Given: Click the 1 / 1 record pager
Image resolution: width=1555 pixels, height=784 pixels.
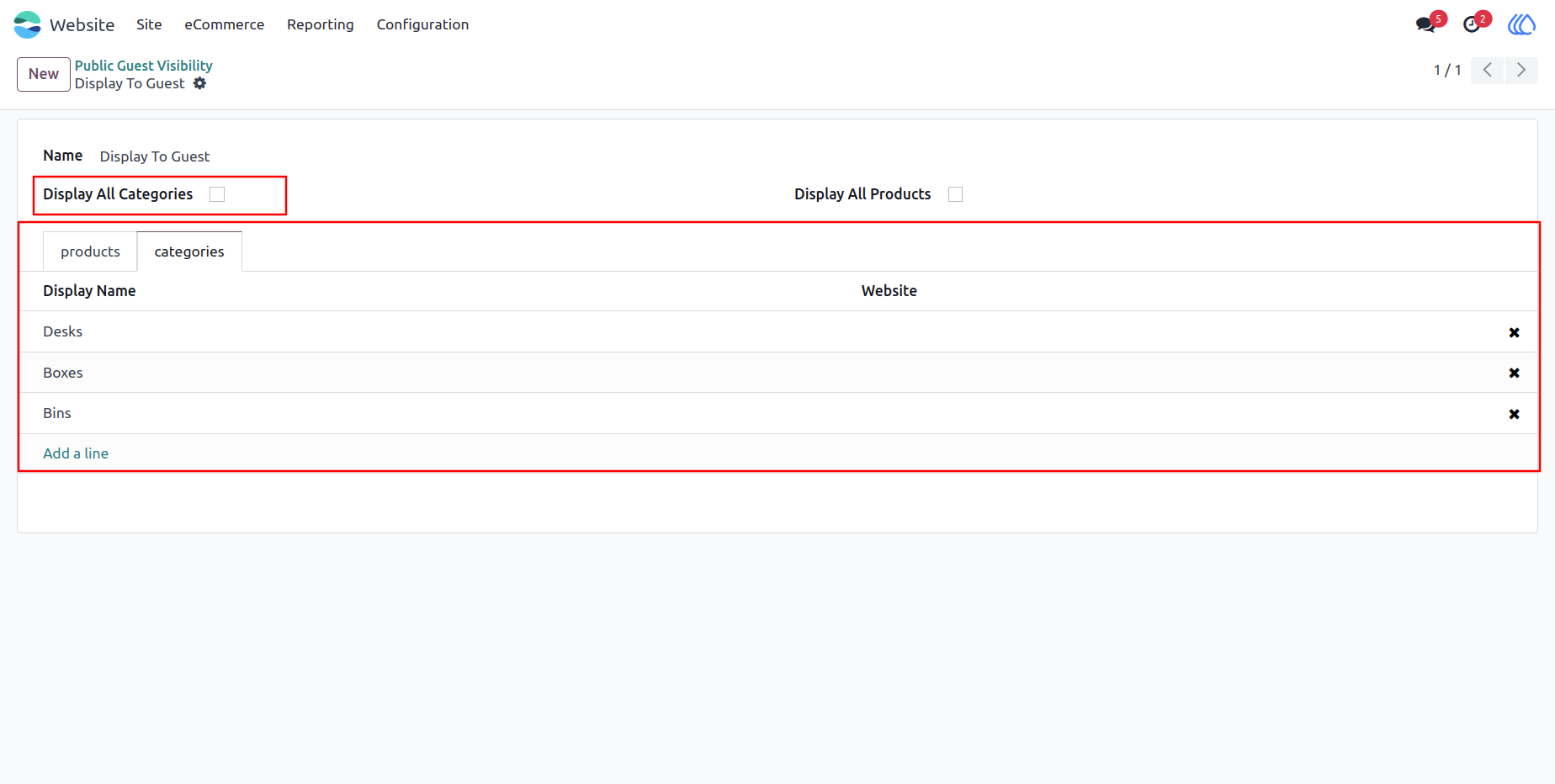Looking at the screenshot, I should tap(1447, 70).
